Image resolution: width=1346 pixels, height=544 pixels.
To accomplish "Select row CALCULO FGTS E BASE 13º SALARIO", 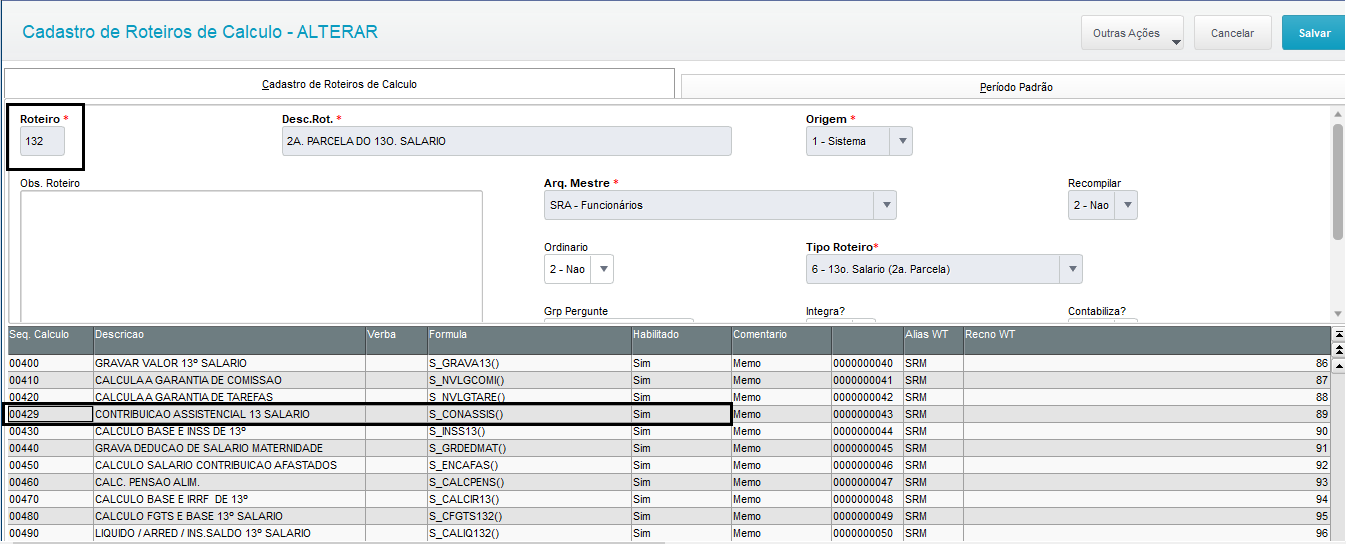I will (668, 516).
